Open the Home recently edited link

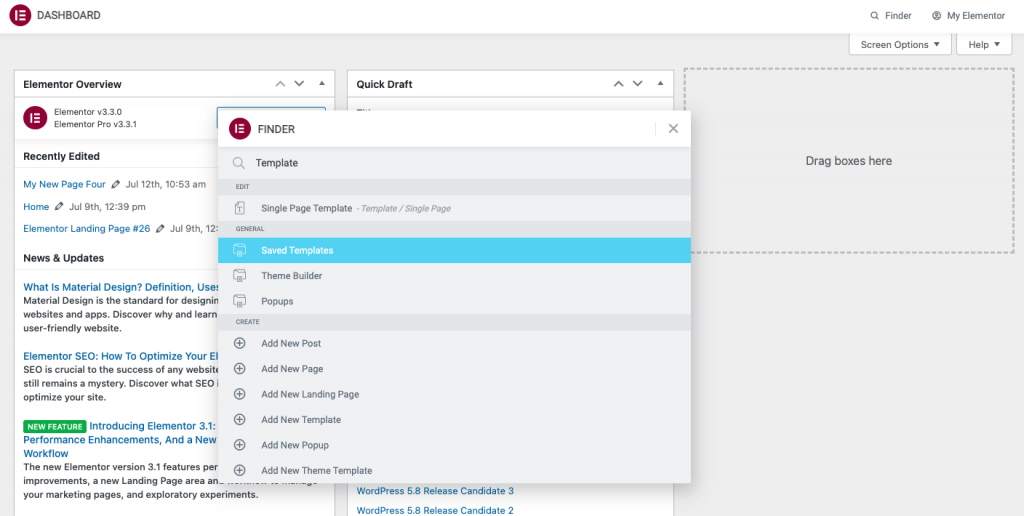click(36, 206)
